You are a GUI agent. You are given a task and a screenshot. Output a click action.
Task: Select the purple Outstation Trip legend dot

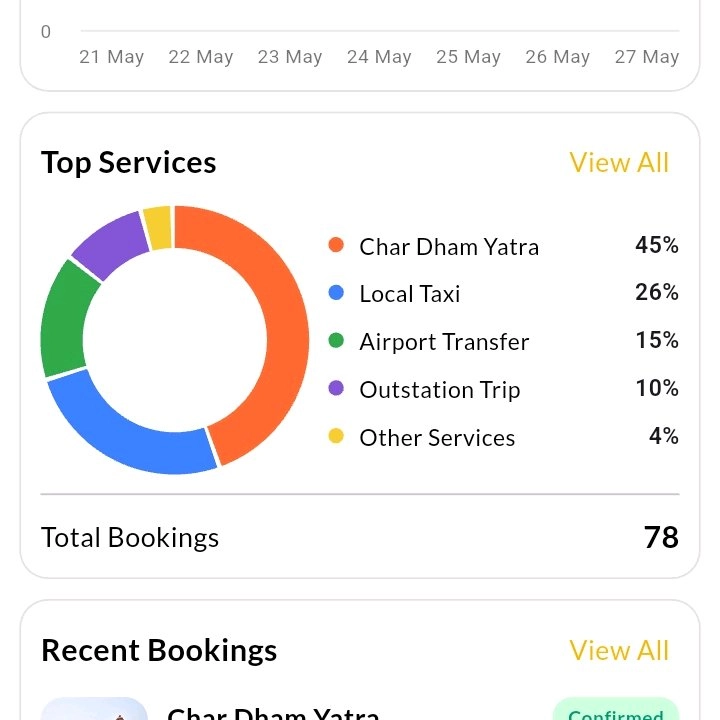click(x=336, y=388)
